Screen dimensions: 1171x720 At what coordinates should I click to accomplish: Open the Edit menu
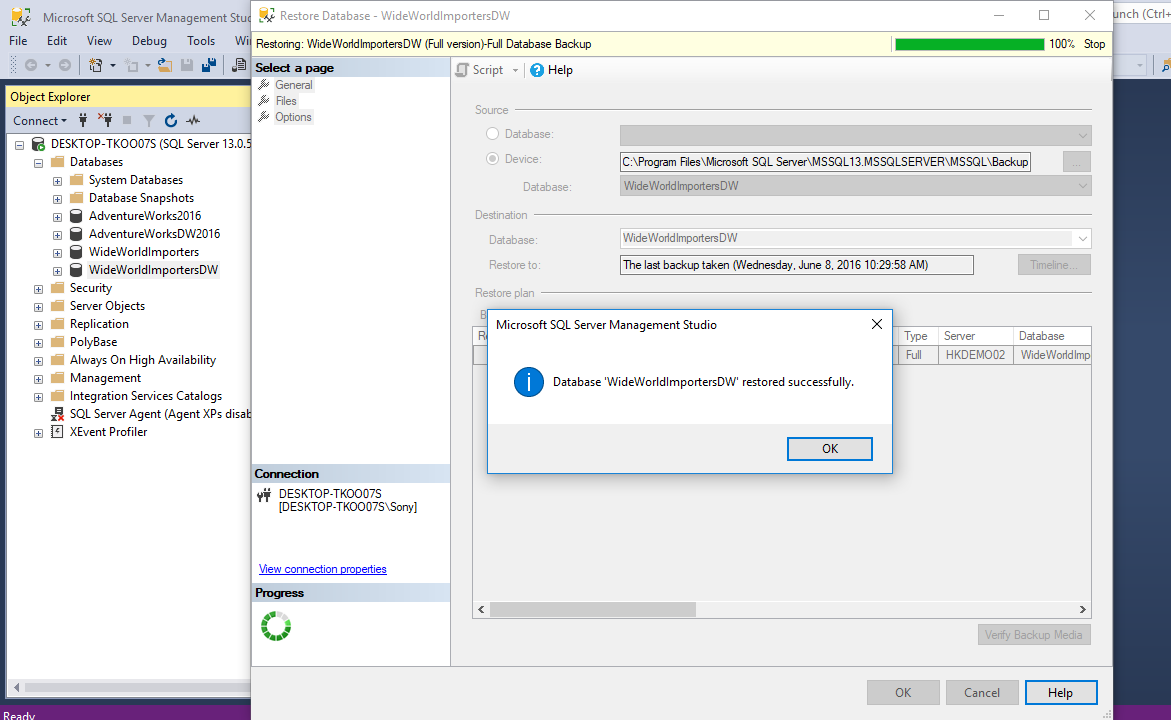[x=57, y=41]
